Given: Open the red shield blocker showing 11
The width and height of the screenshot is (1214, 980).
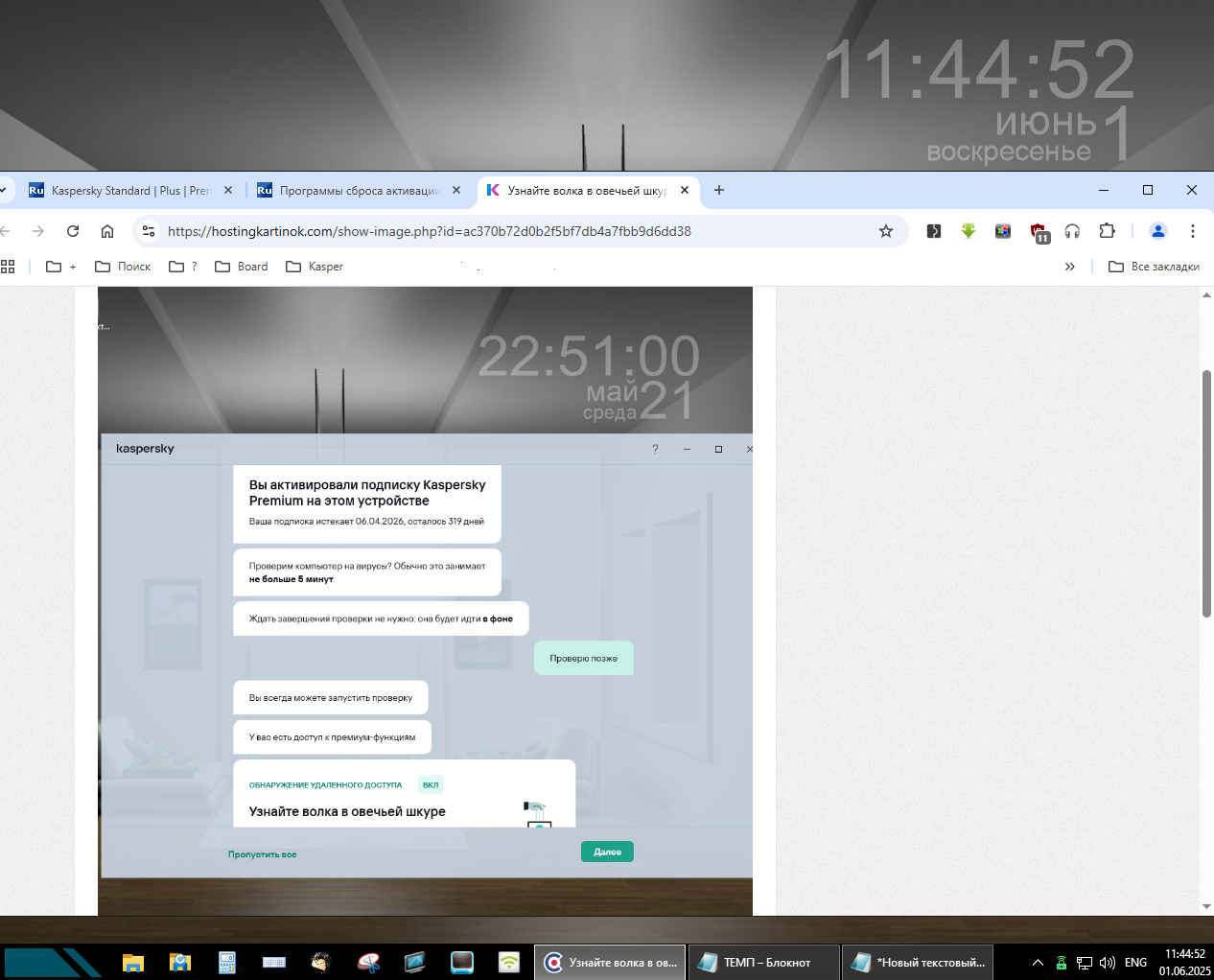Looking at the screenshot, I should click(1039, 233).
